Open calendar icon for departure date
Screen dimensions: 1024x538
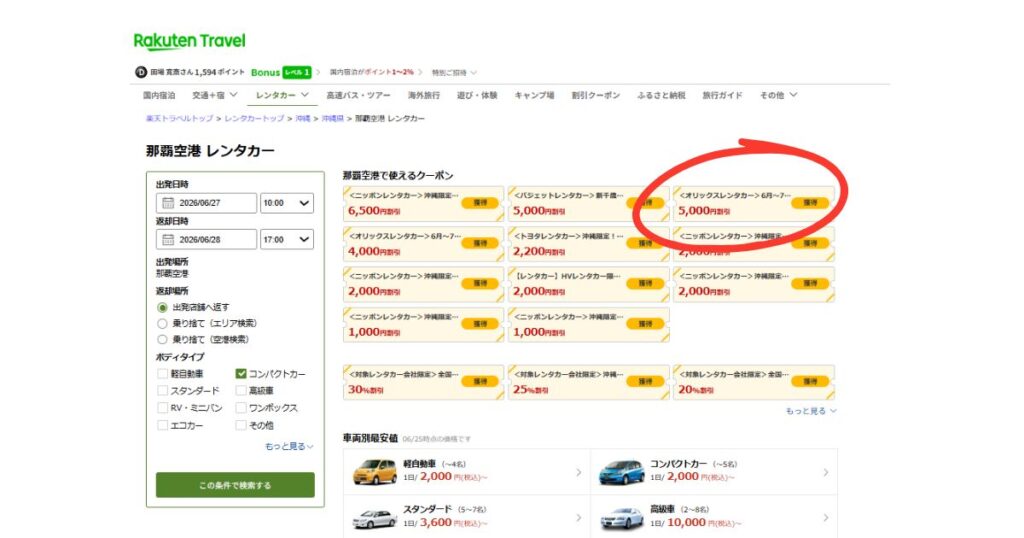click(x=168, y=203)
